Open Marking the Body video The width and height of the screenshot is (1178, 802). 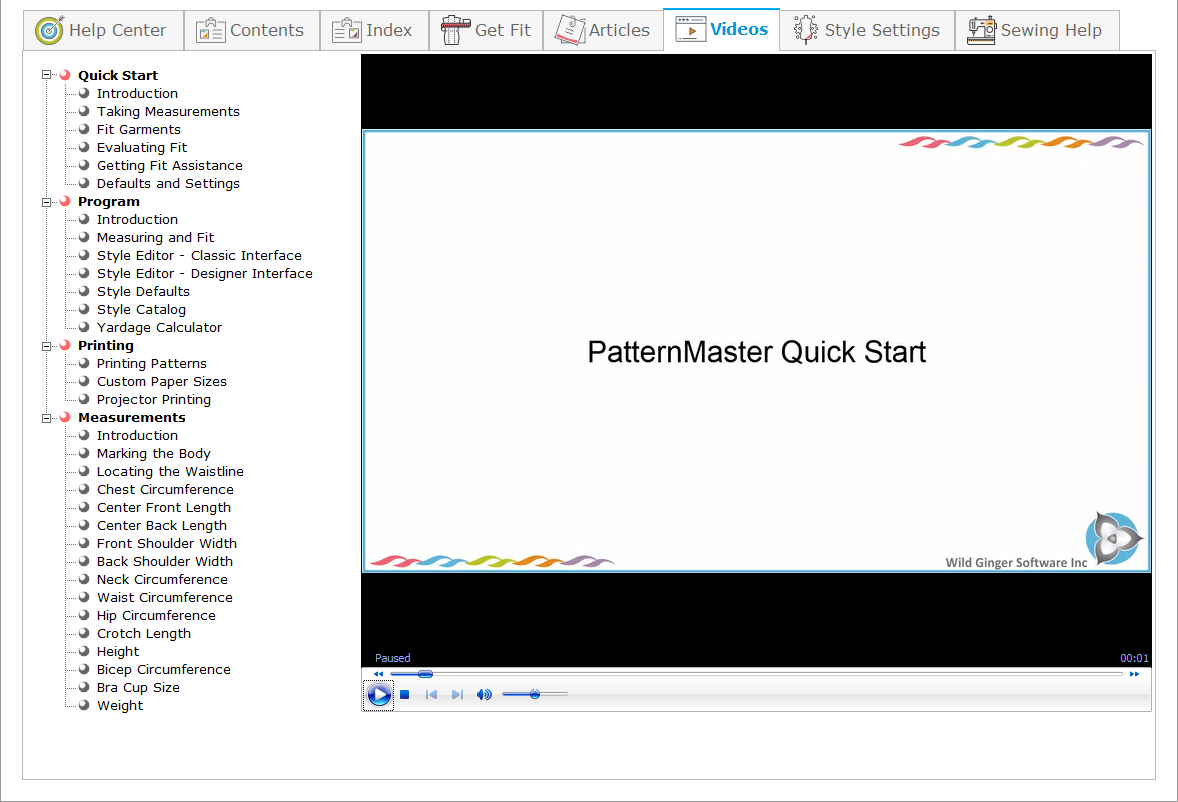tap(154, 454)
